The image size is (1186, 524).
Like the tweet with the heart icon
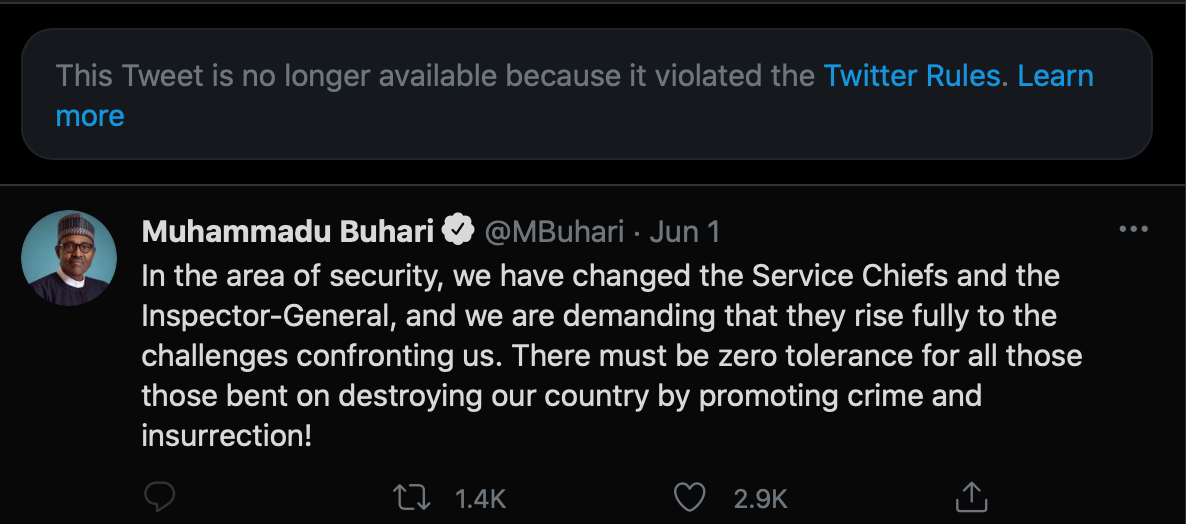689,497
